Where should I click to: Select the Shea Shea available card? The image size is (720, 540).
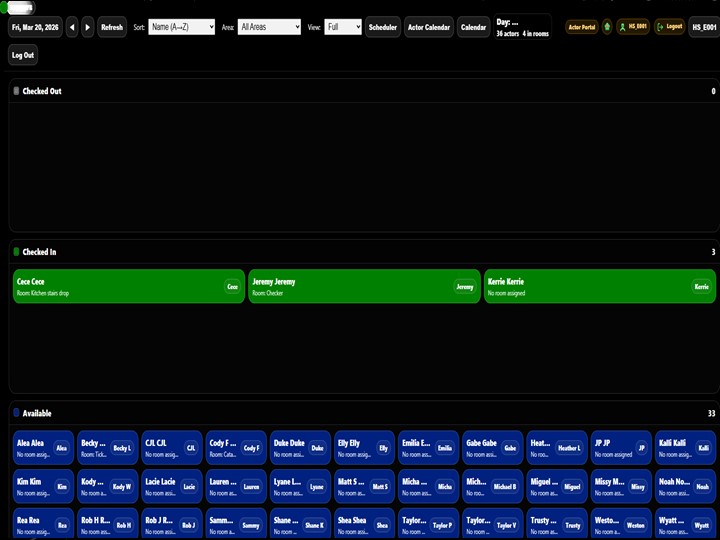(364, 523)
